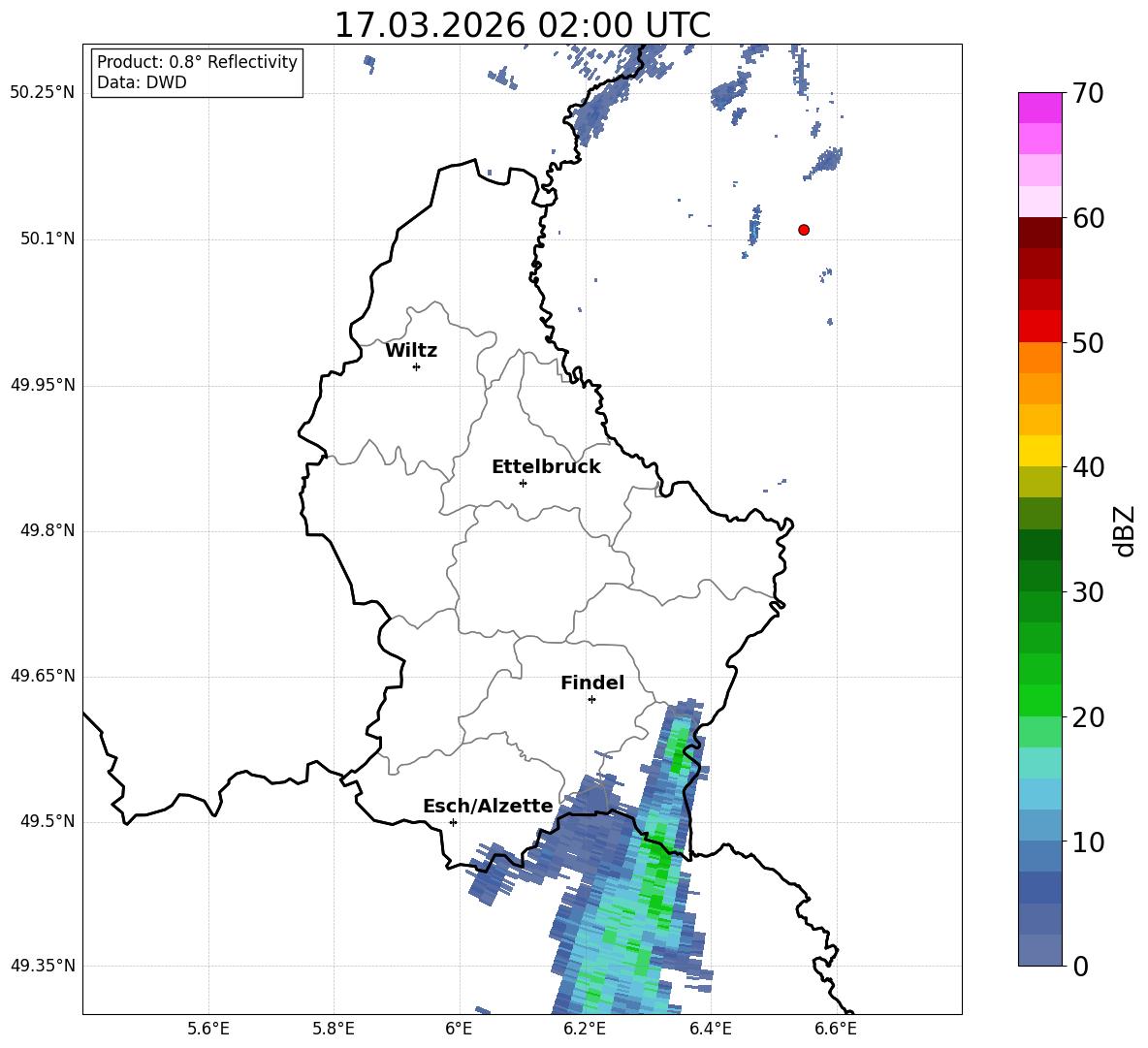Click the bright green 20 dBZ colorbar segment
The height and width of the screenshot is (1048, 1148).
tap(1040, 700)
